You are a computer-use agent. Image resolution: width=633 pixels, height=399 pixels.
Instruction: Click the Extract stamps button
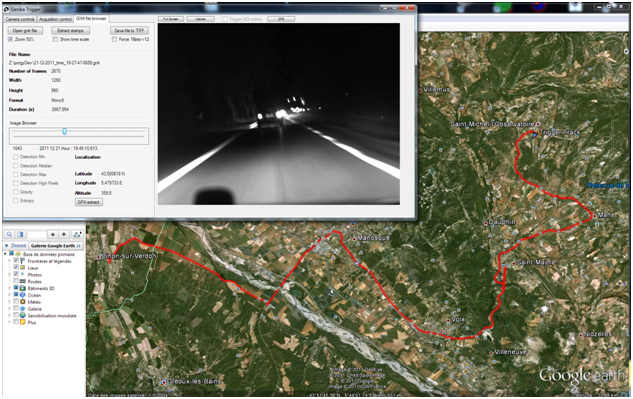[71, 30]
